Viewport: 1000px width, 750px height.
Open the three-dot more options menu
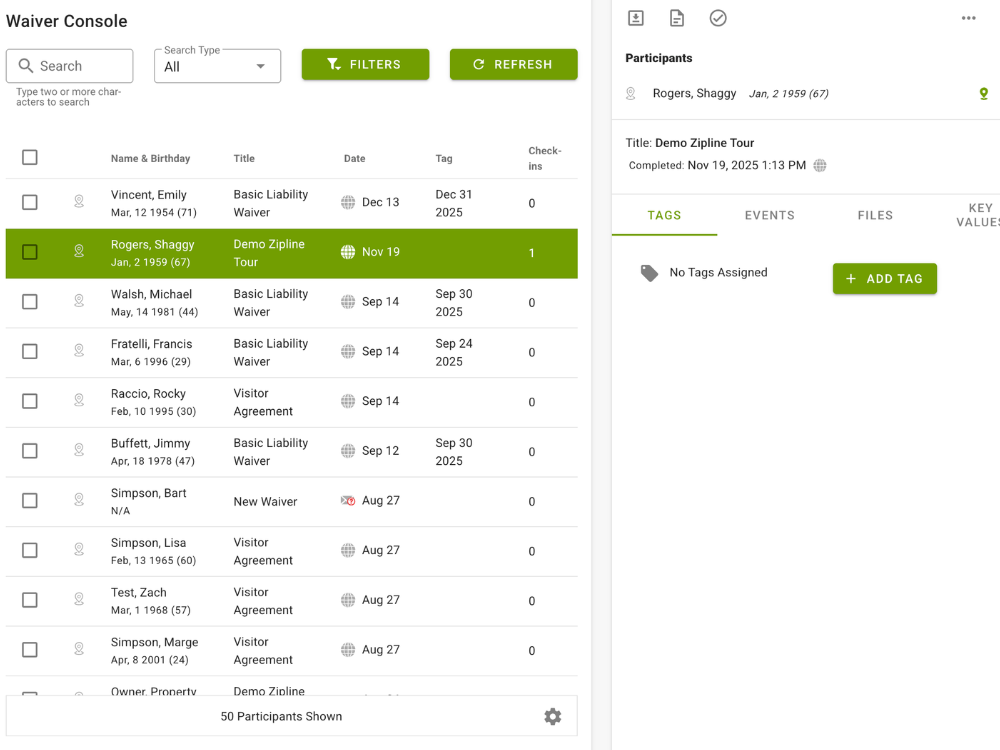(x=968, y=18)
